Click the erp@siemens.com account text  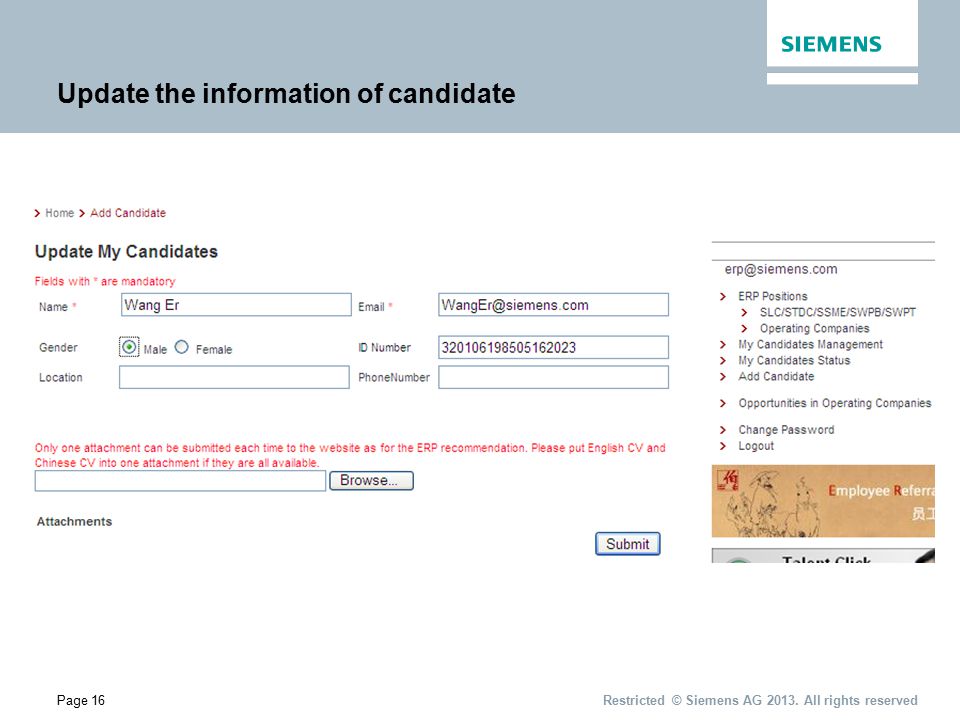point(781,269)
